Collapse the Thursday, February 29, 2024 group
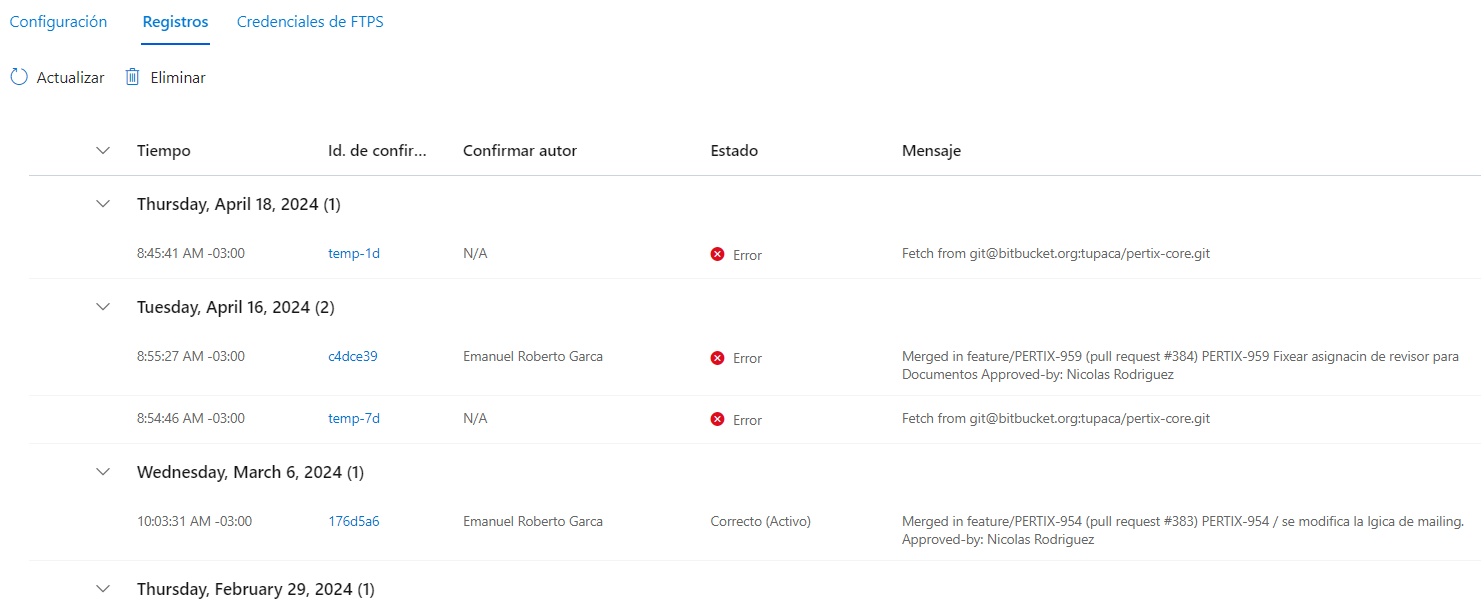 (x=102, y=588)
